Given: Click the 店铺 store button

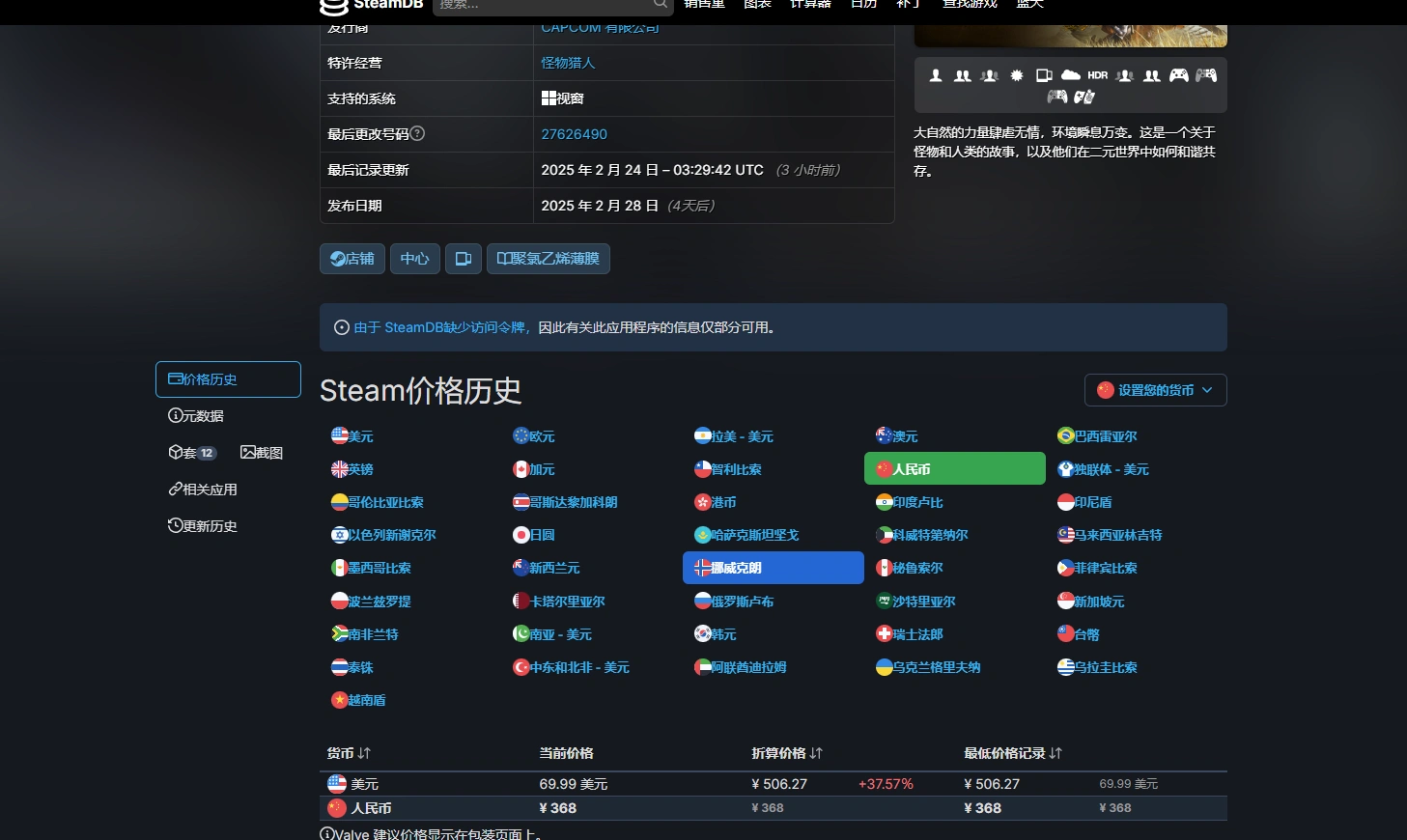Looking at the screenshot, I should (x=352, y=258).
